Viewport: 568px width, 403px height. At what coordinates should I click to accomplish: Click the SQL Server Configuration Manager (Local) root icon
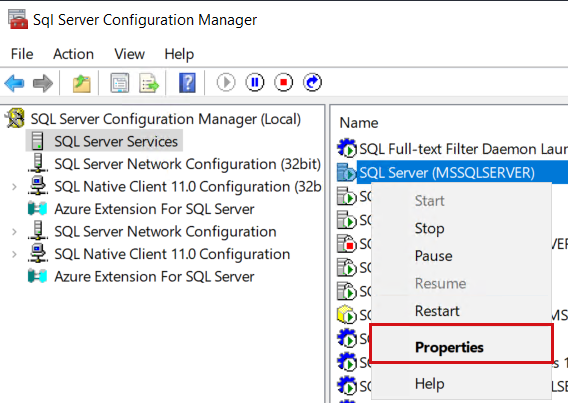(x=15, y=118)
